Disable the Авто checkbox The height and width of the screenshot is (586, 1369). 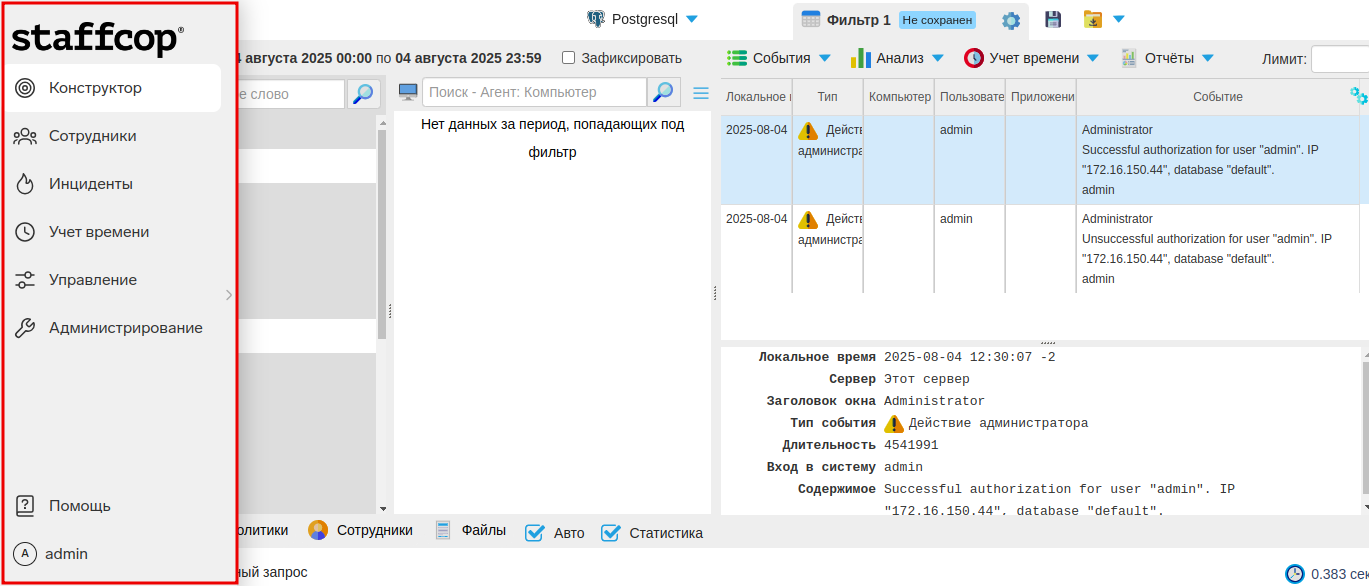pos(534,533)
